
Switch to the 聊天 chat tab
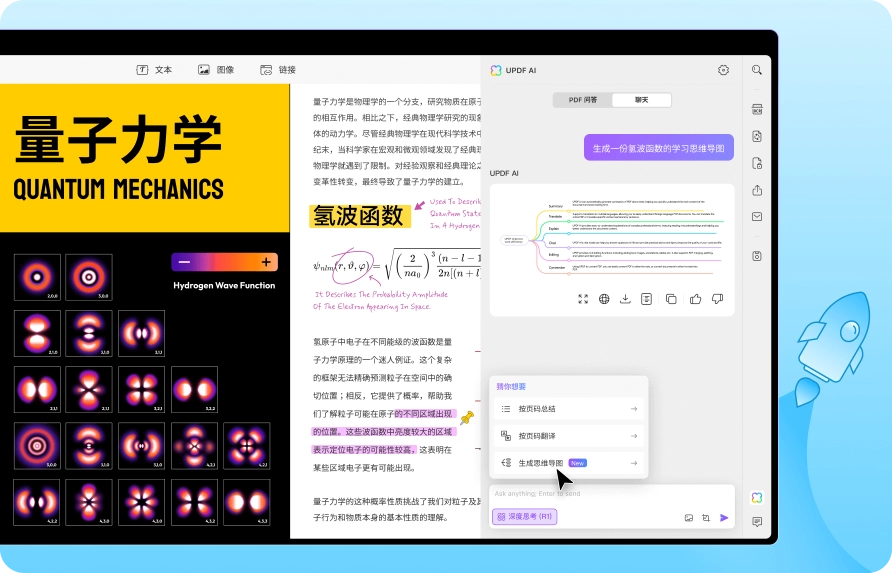click(641, 100)
